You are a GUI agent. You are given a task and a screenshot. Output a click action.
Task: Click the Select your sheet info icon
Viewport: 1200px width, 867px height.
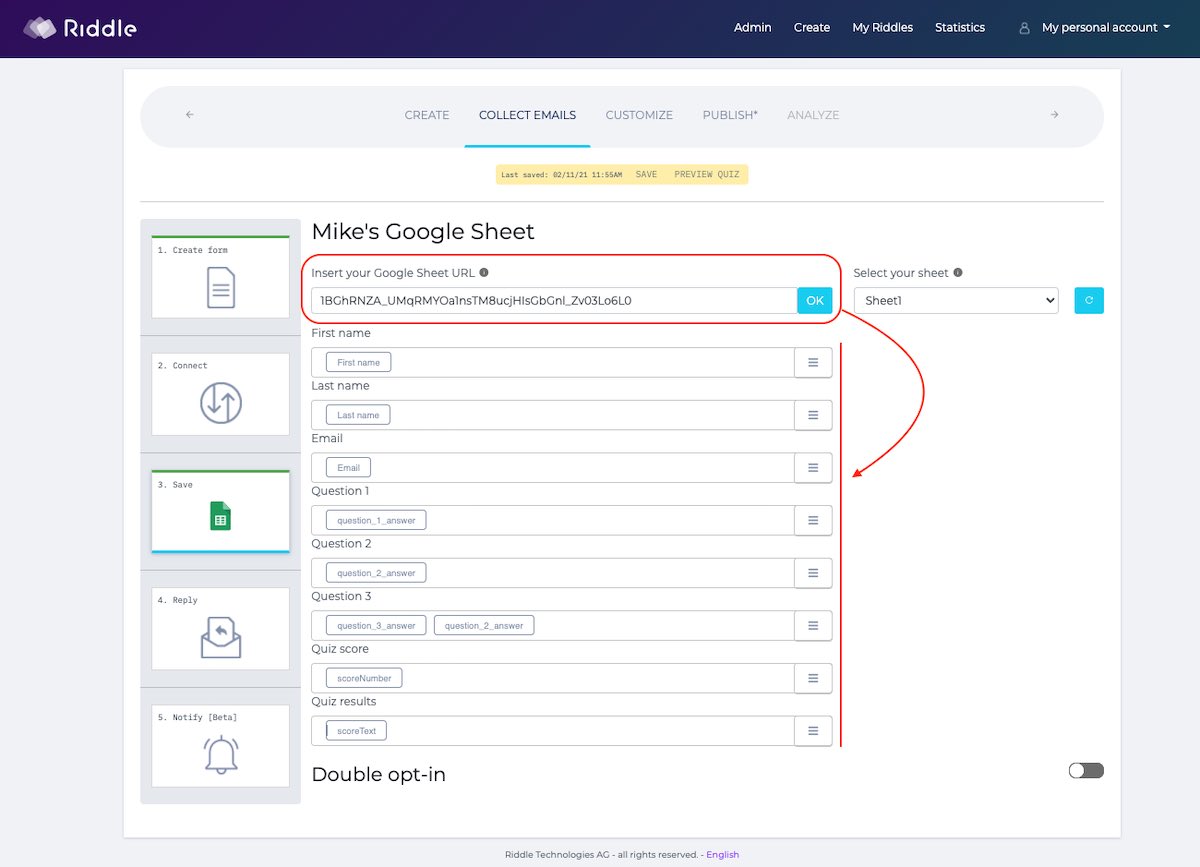958,272
